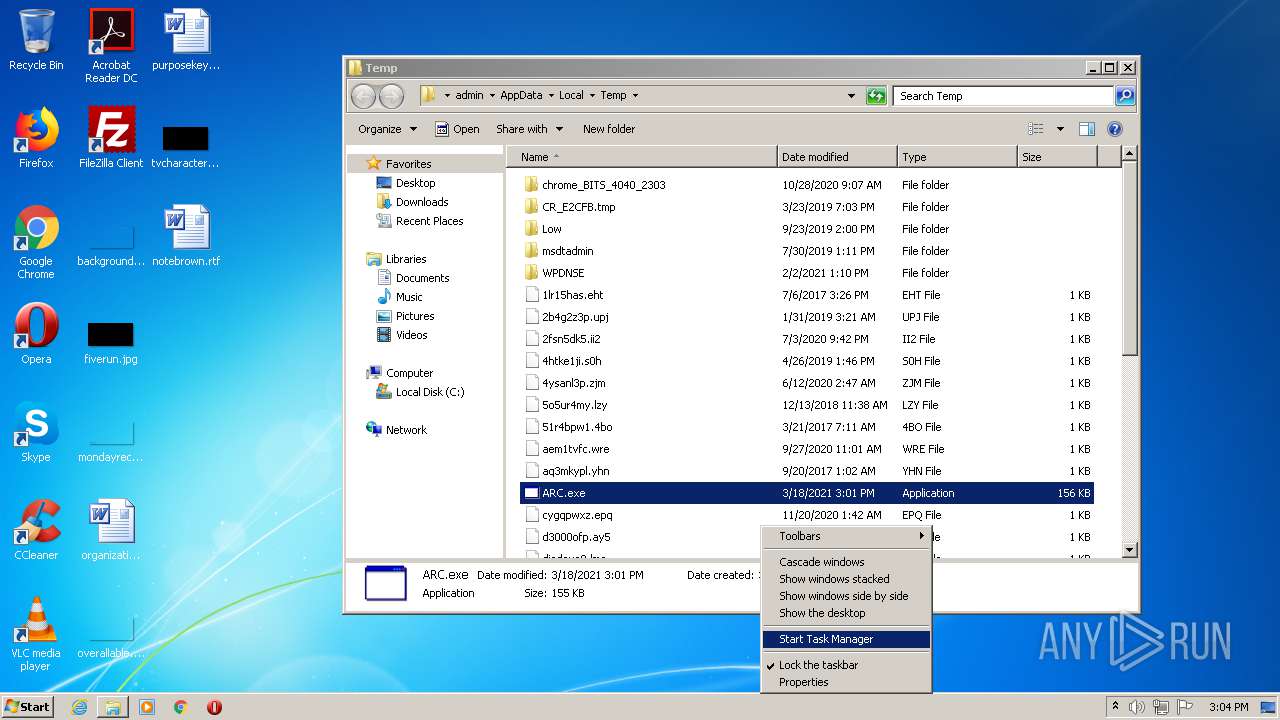Screen dimensions: 1280x720
Task: Open taskbar Properties menu entry
Action: (846, 682)
